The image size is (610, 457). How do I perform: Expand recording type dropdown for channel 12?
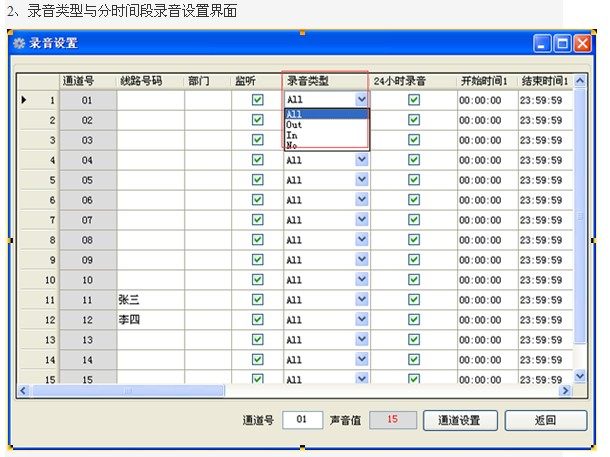point(362,319)
